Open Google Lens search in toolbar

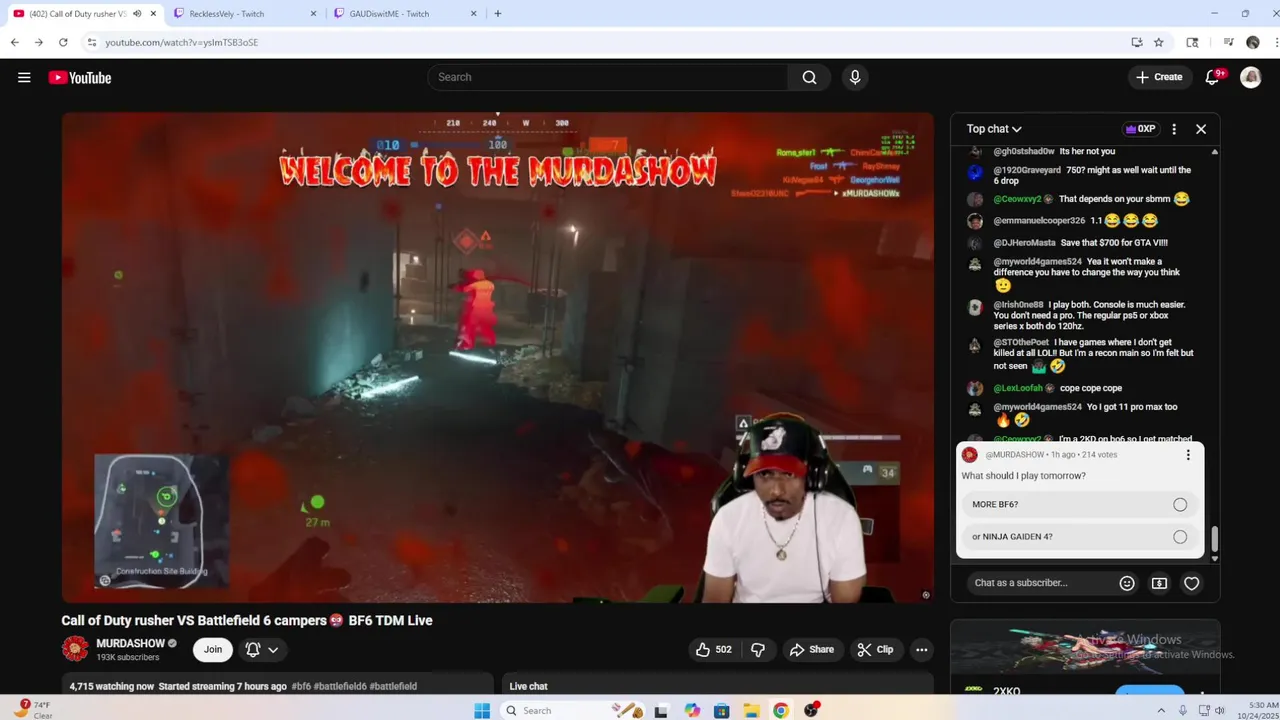click(1192, 42)
